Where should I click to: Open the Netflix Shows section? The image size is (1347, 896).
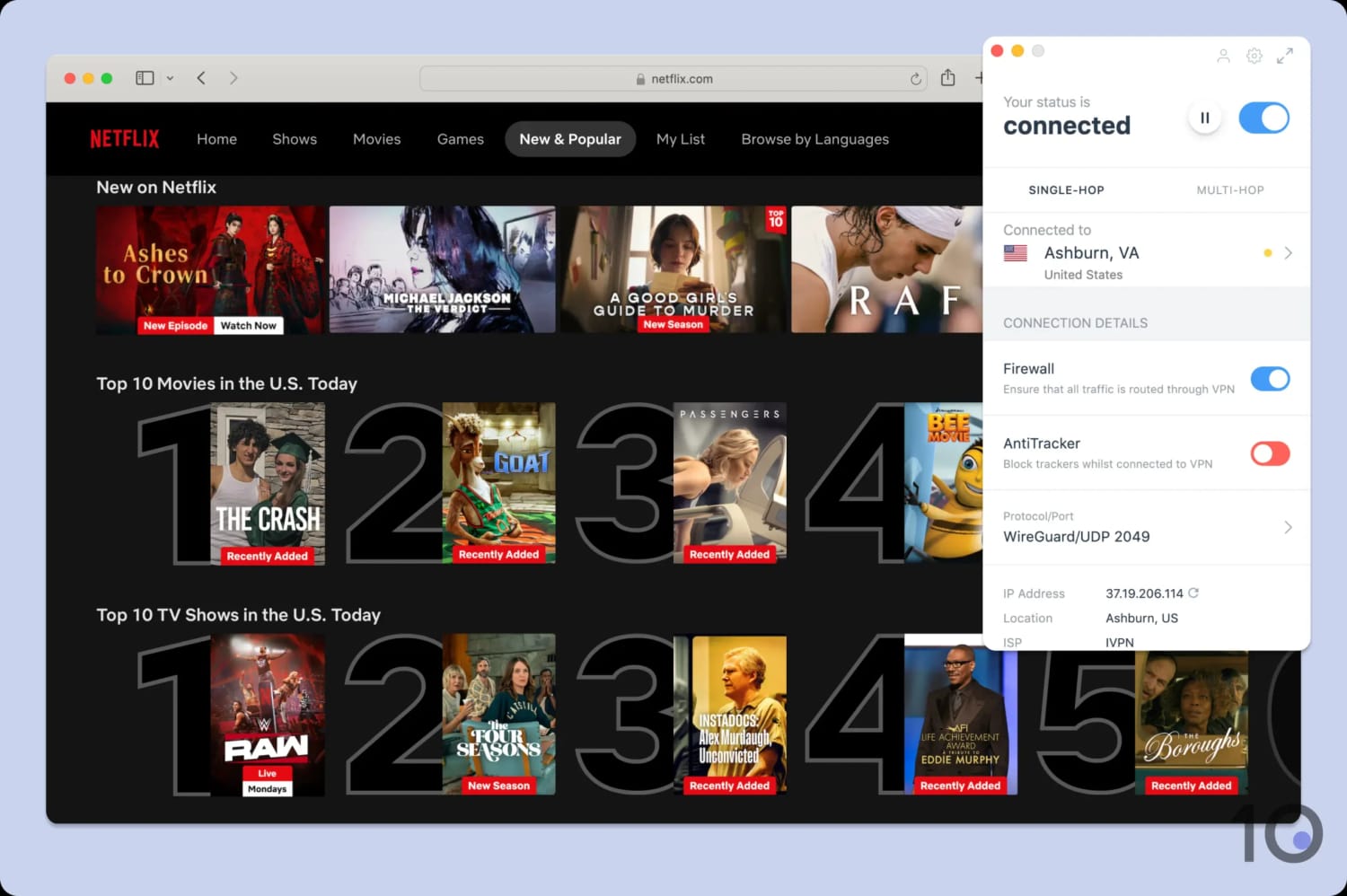pyautogui.click(x=295, y=139)
